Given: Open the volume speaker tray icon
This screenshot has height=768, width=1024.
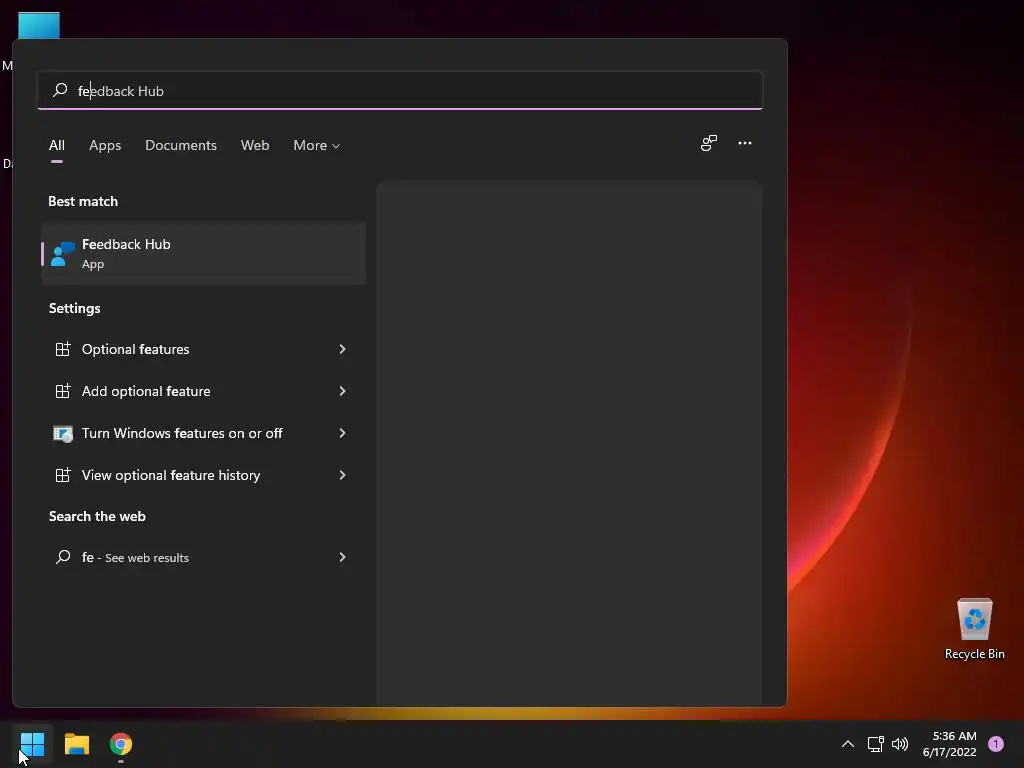Looking at the screenshot, I should click(x=900, y=744).
